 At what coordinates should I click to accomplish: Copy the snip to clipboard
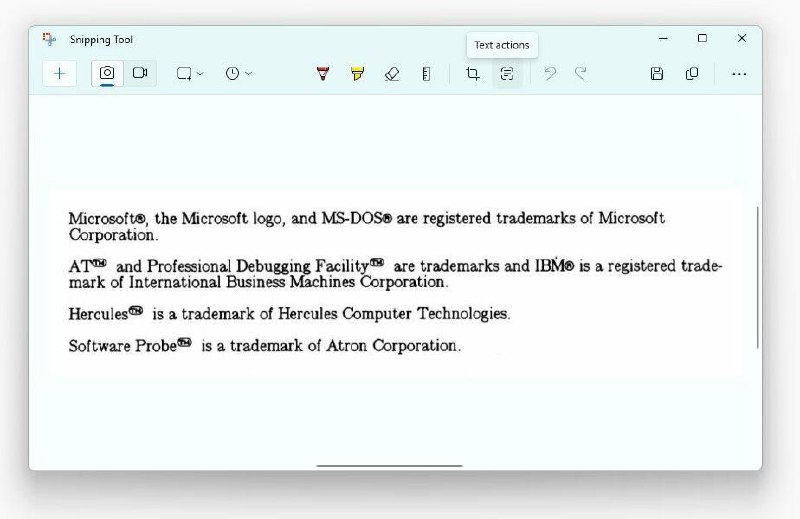[x=692, y=74]
